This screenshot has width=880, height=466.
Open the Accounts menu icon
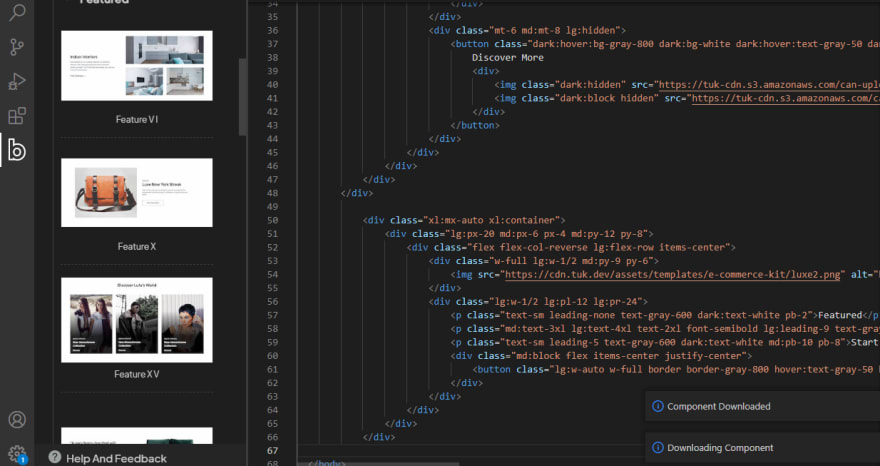(17, 419)
